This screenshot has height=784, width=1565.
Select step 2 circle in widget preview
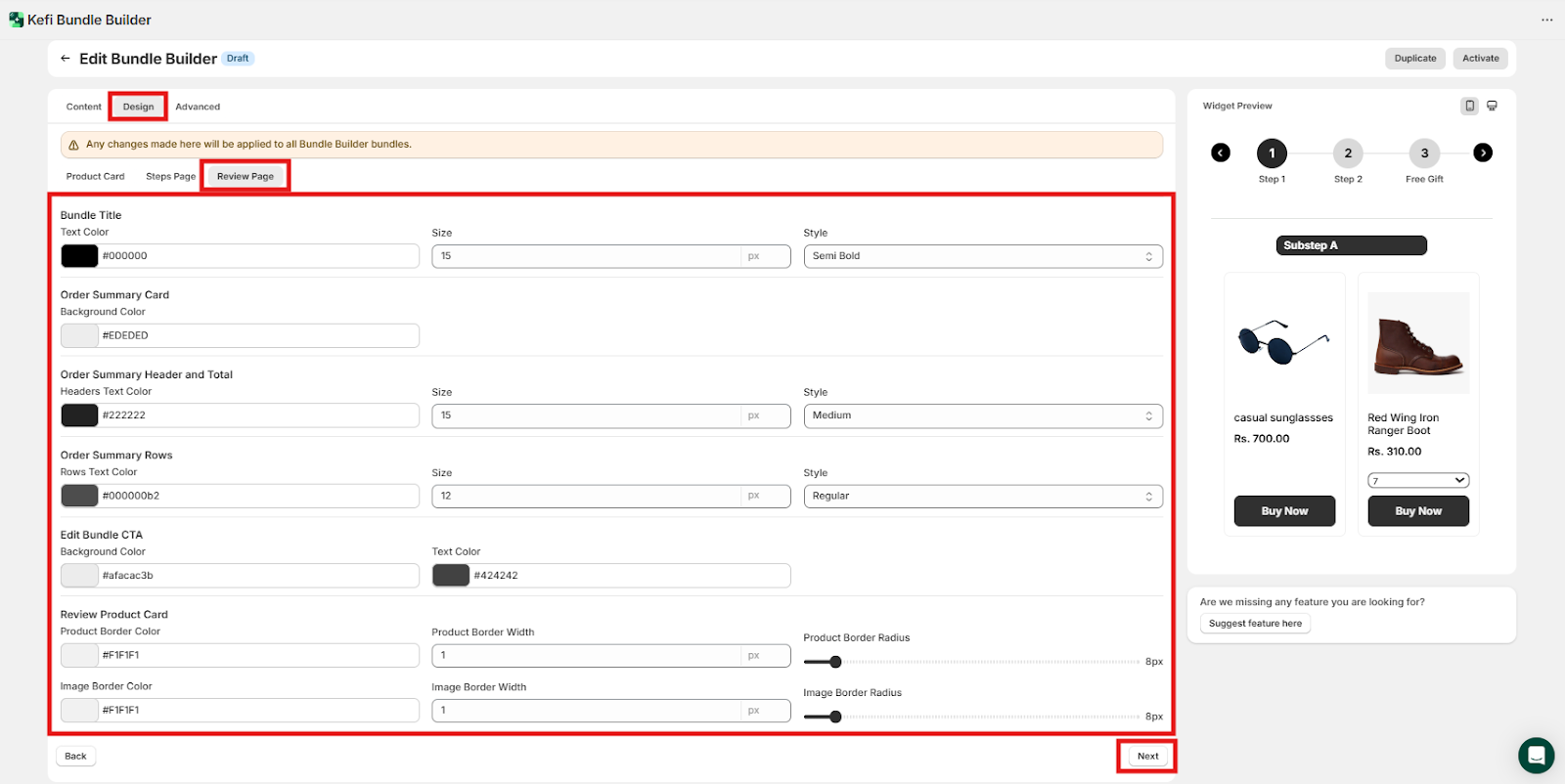tap(1348, 153)
